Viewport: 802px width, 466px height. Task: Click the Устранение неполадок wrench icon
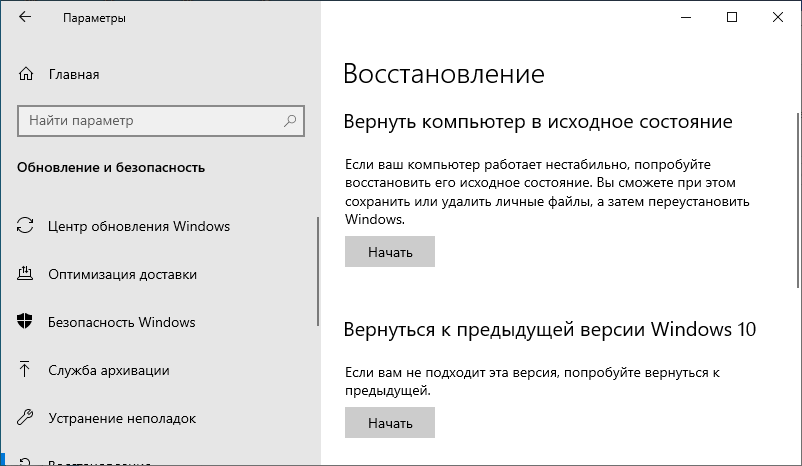click(26, 418)
